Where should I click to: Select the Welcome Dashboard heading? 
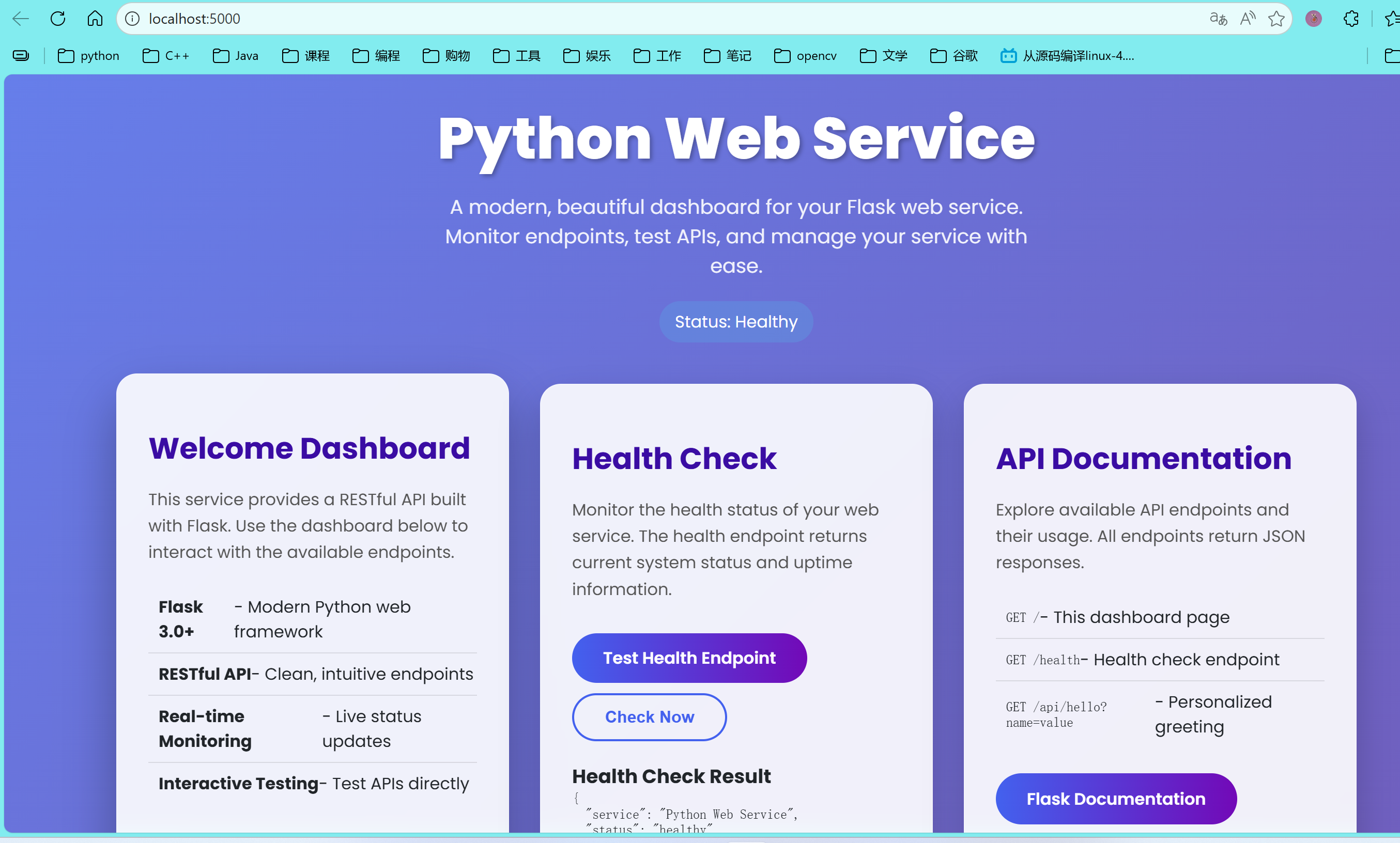[309, 448]
